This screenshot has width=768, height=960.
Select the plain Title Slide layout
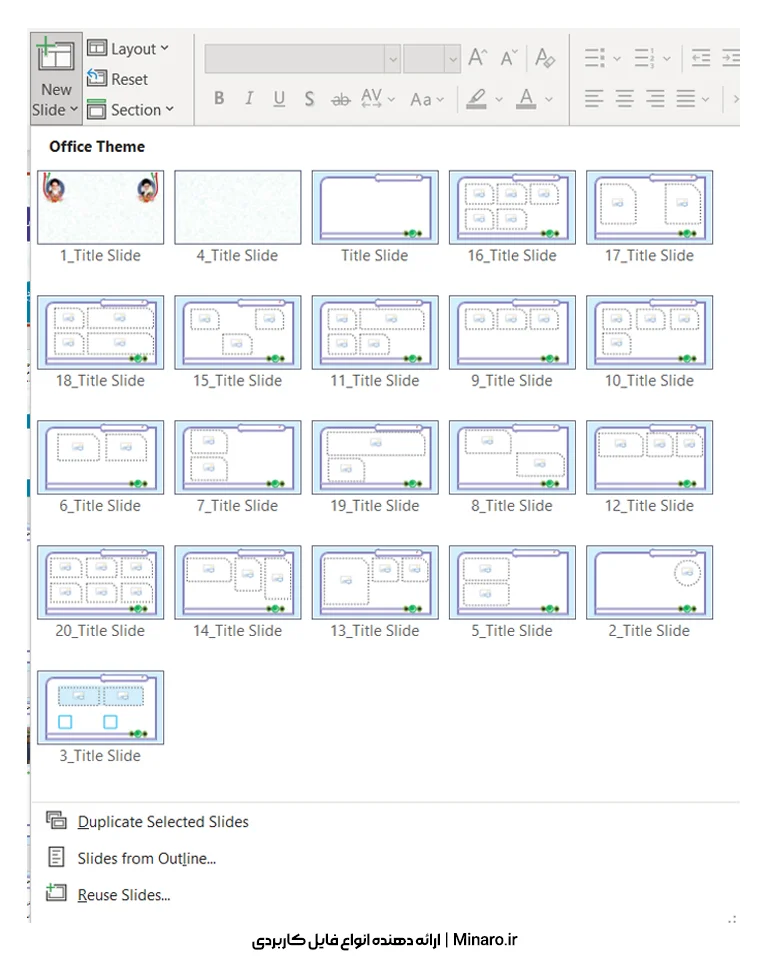[375, 217]
